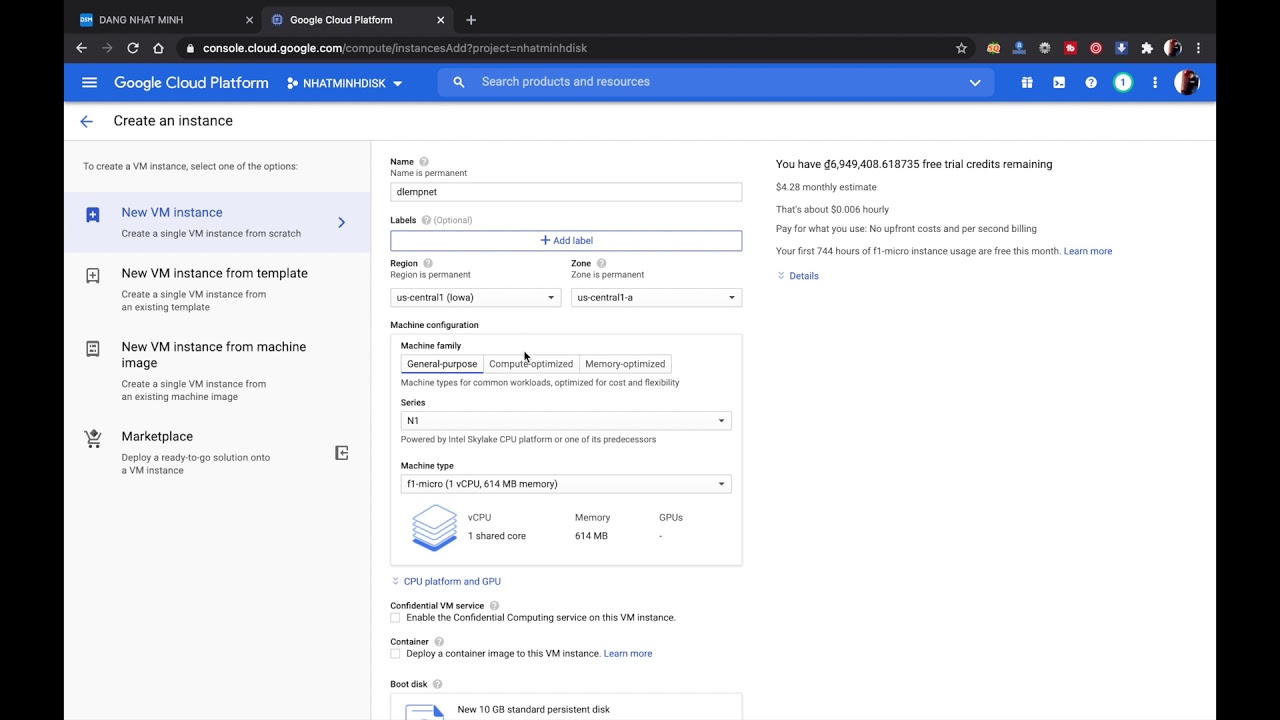The height and width of the screenshot is (720, 1280).
Task: Click the instance Name input field
Action: click(x=566, y=192)
